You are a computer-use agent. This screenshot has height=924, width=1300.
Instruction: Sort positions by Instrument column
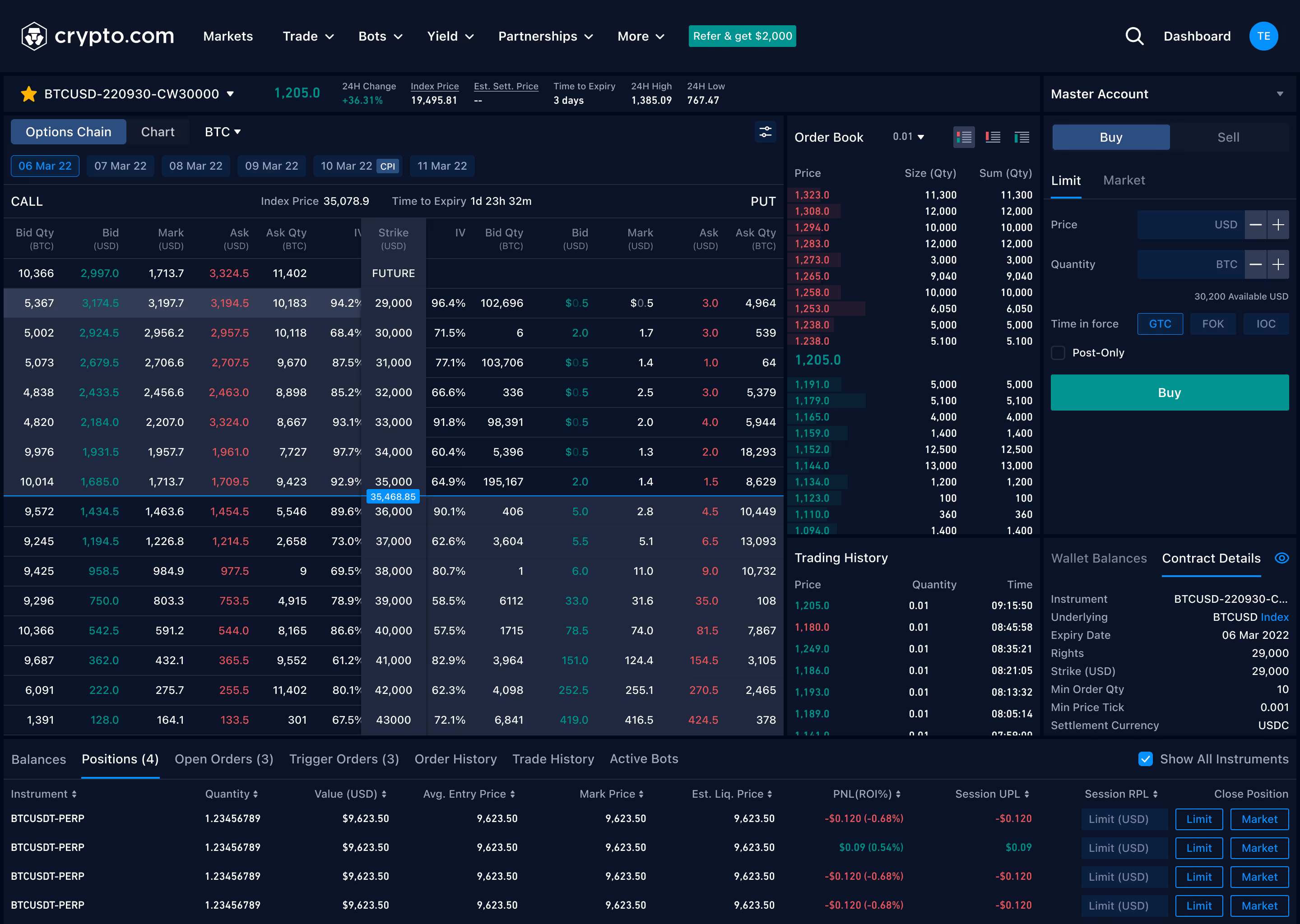[43, 794]
